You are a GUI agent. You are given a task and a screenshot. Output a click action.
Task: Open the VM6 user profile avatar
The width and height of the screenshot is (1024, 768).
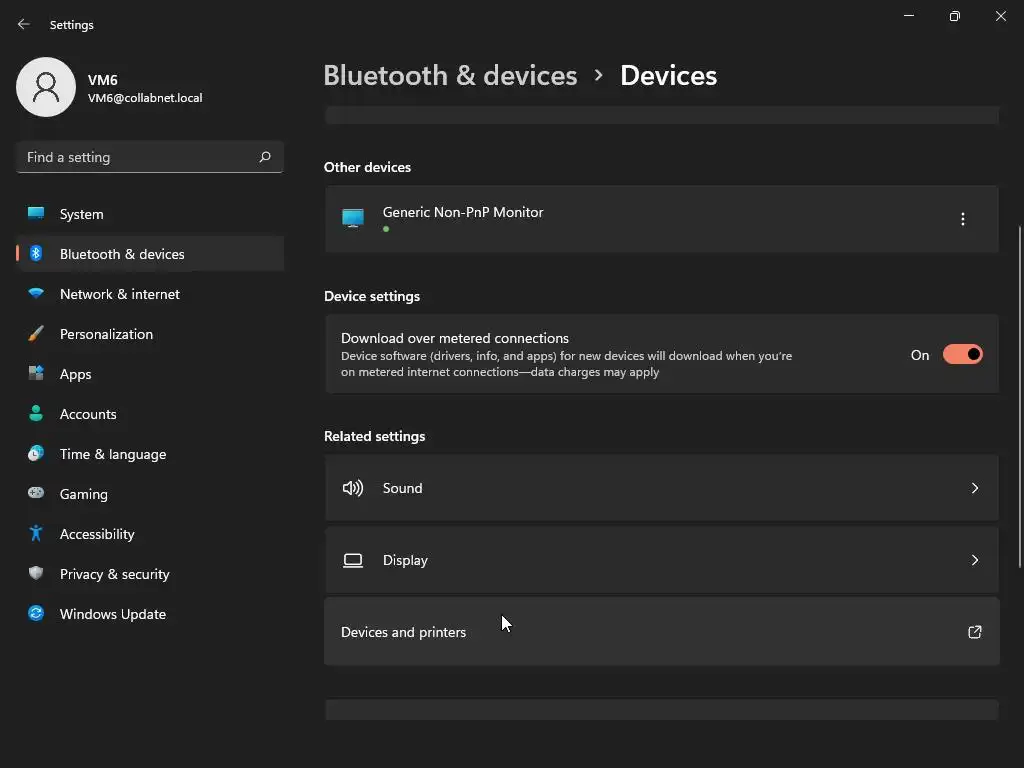click(x=46, y=87)
